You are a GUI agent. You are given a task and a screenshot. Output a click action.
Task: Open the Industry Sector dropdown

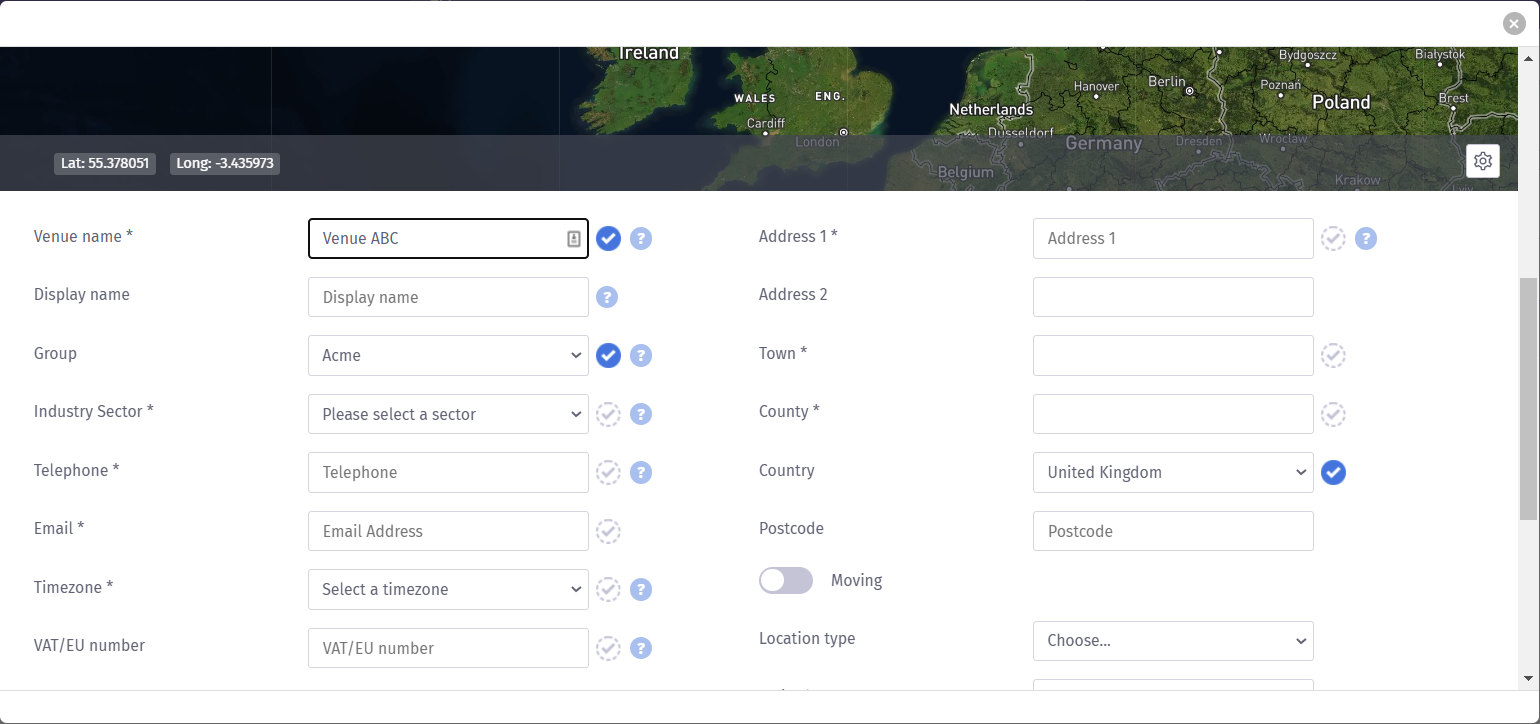(x=448, y=414)
